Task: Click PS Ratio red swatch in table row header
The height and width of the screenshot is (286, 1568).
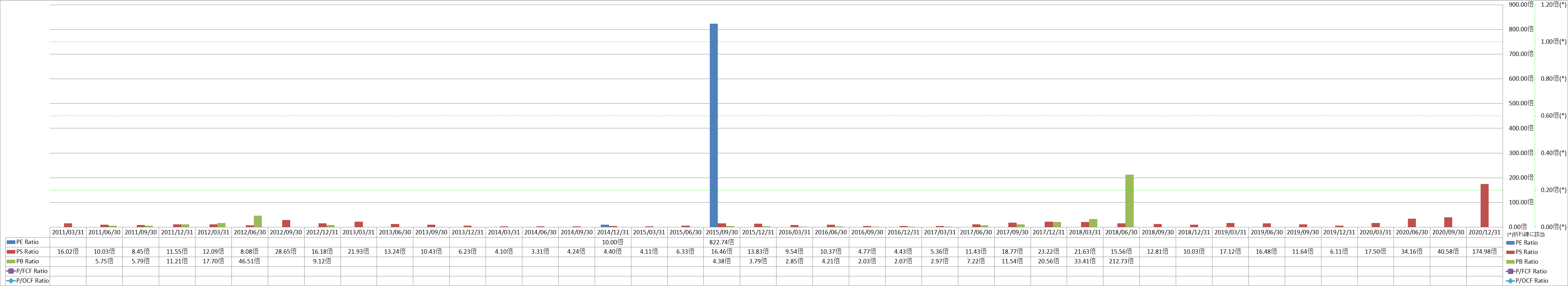Action: click(11, 252)
